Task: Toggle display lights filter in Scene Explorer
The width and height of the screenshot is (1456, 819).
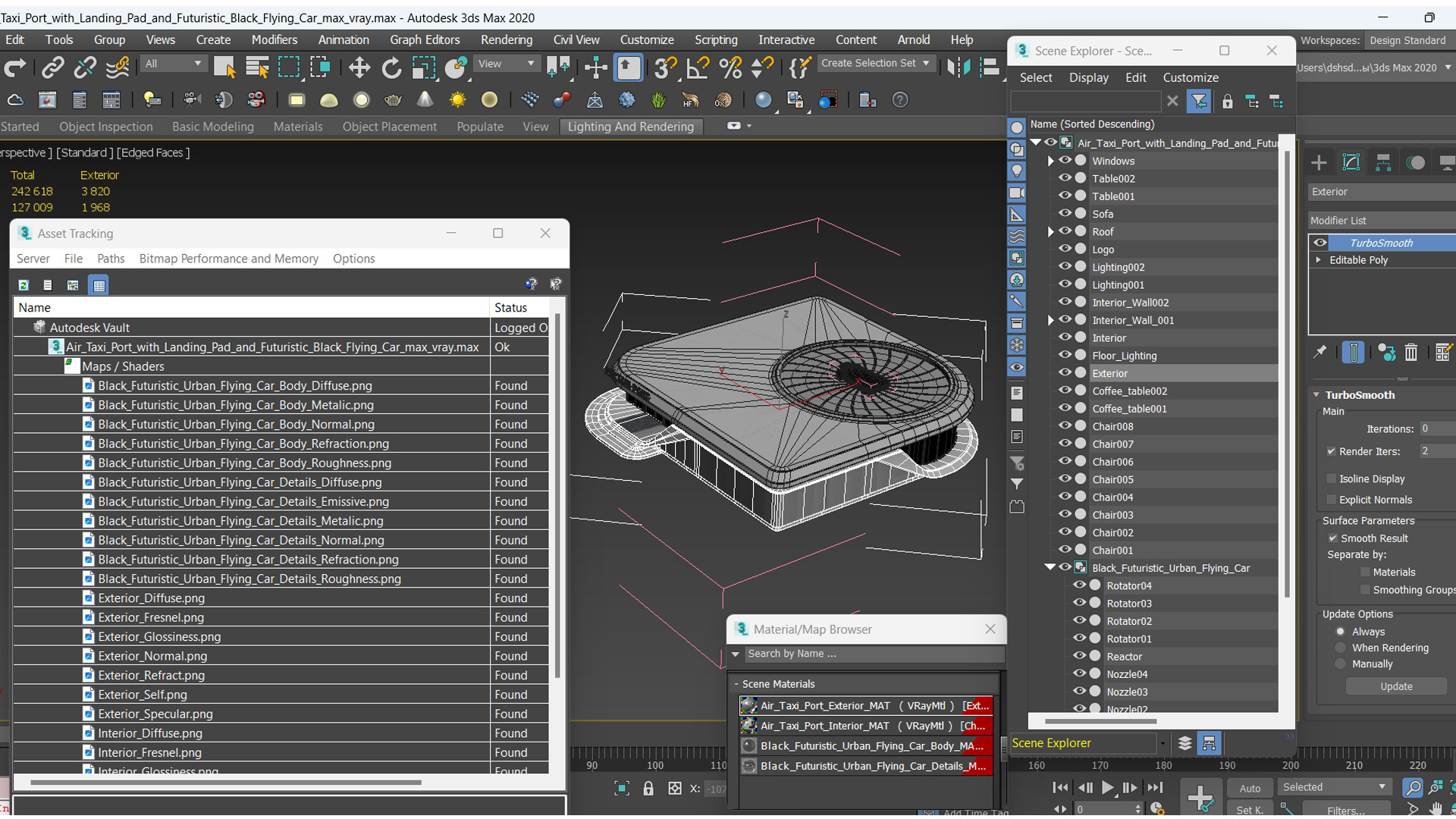Action: (x=1017, y=171)
